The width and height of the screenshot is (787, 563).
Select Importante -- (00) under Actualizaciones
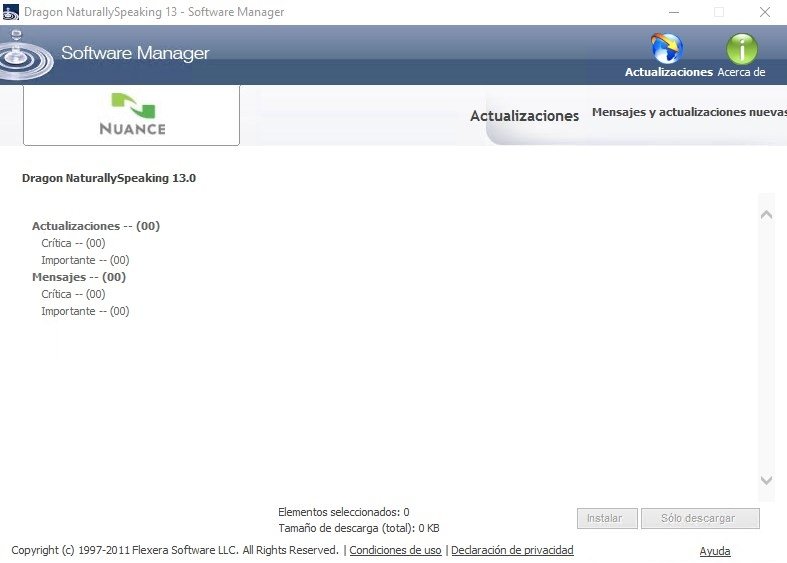click(x=85, y=260)
